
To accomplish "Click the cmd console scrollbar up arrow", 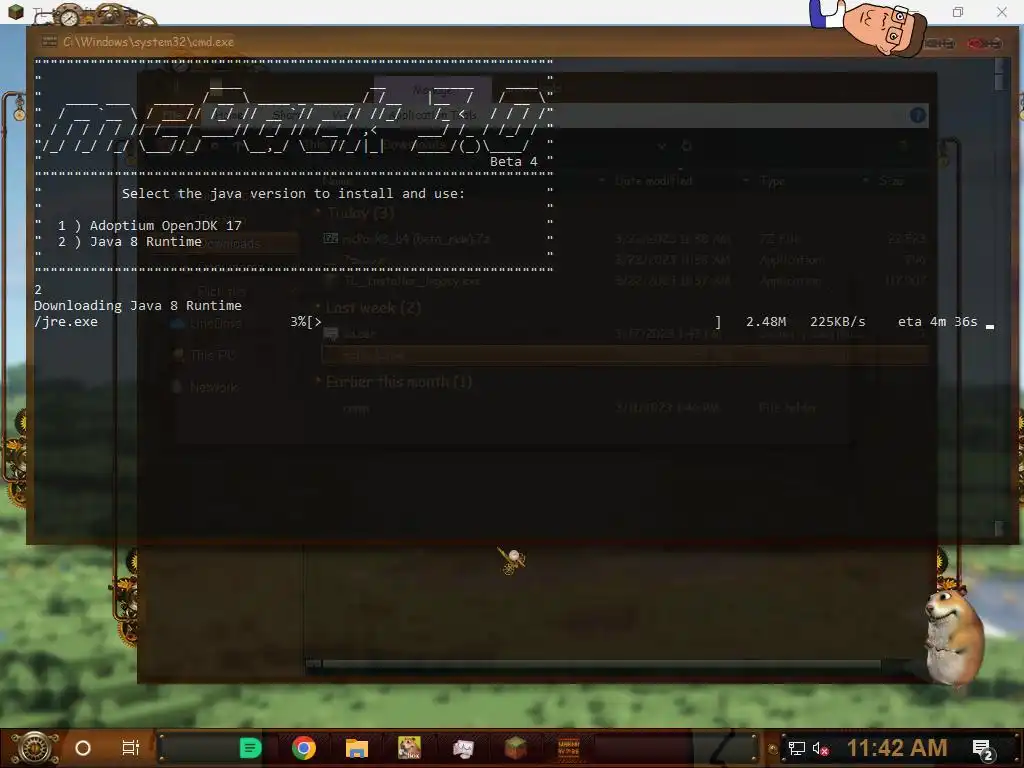I will point(999,63).
